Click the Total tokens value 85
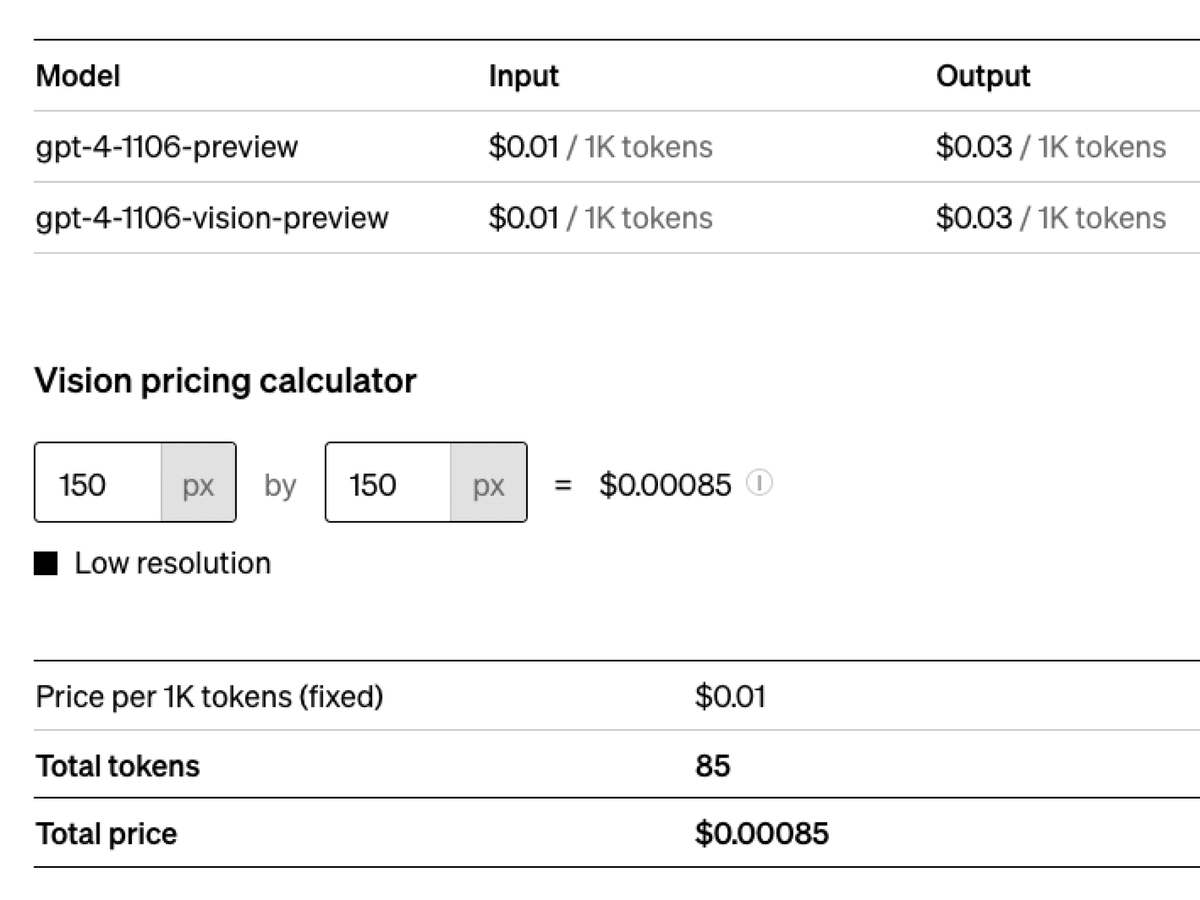Image resolution: width=1200 pixels, height=900 pixels. (713, 766)
